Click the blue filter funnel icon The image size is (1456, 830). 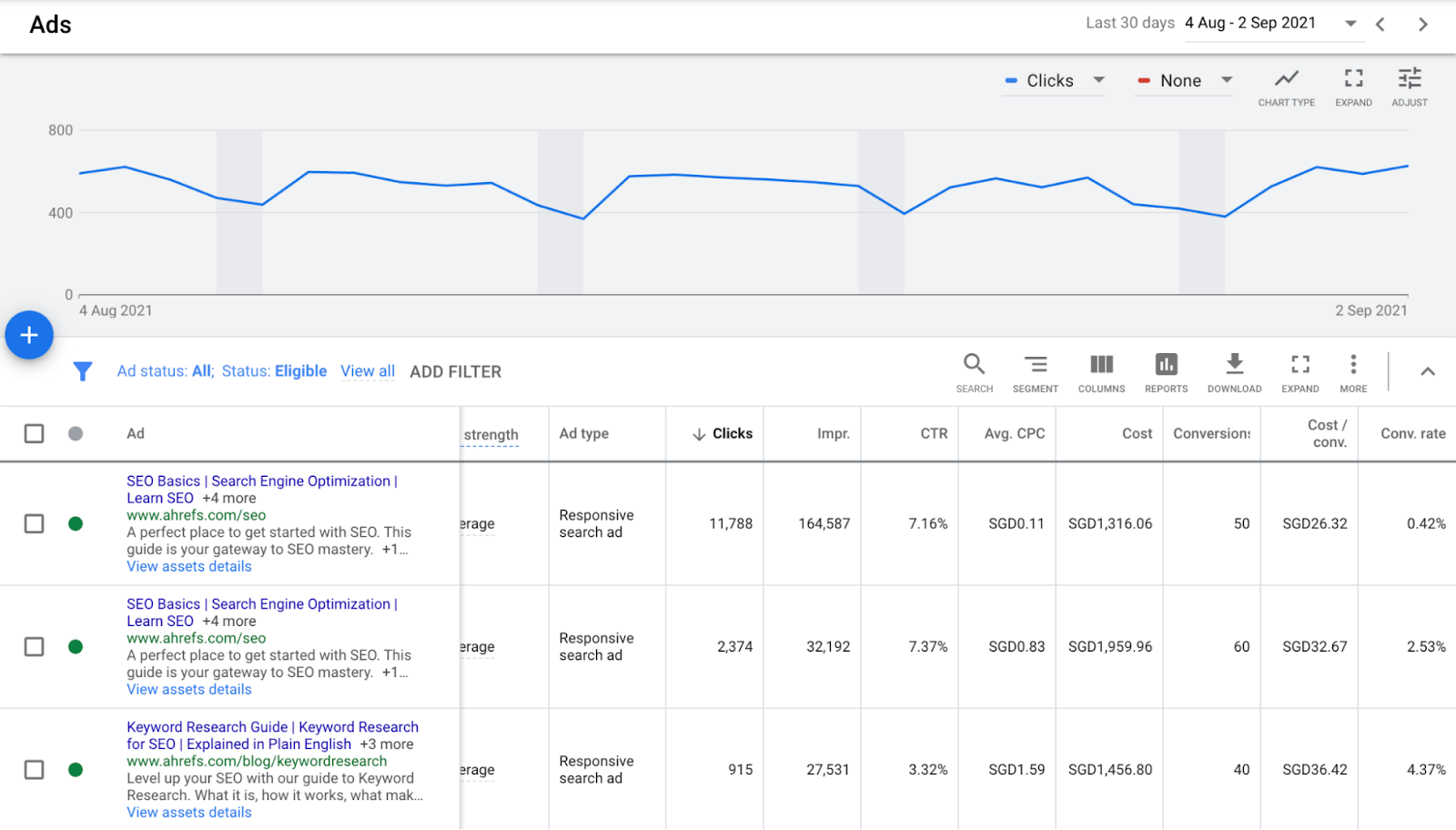(x=83, y=371)
